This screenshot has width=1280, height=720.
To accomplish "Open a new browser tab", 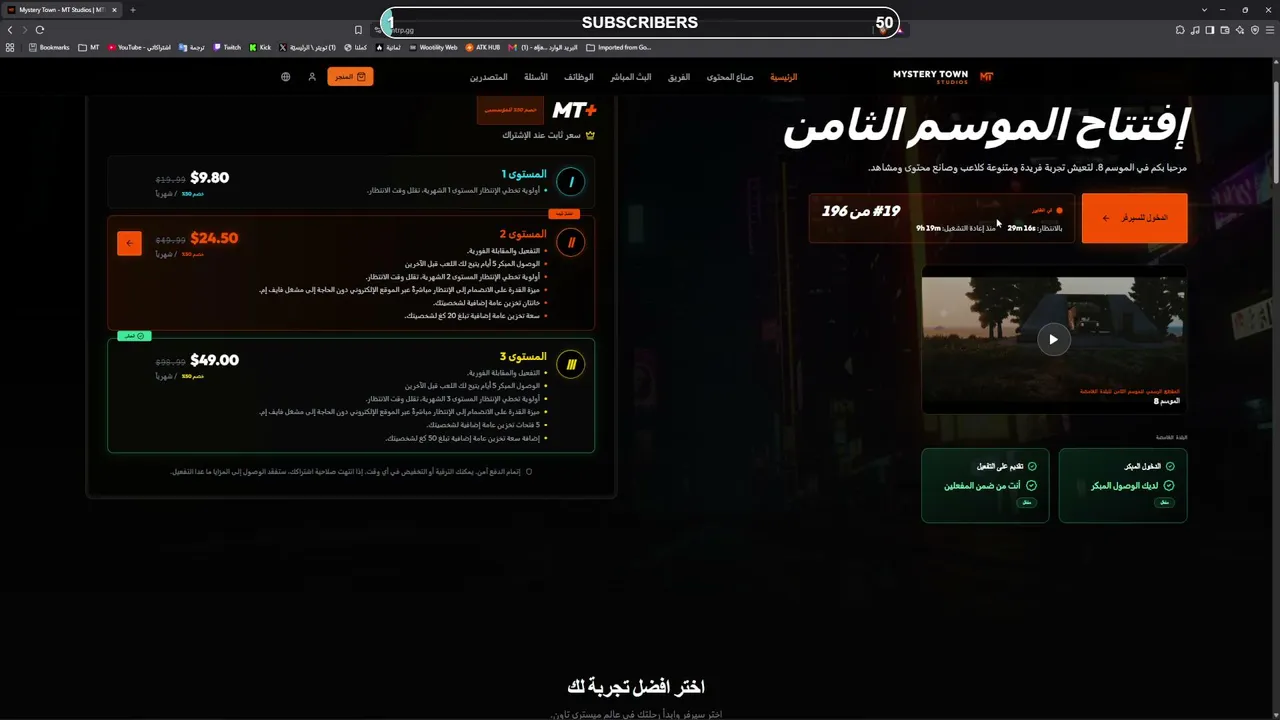I will tap(133, 10).
